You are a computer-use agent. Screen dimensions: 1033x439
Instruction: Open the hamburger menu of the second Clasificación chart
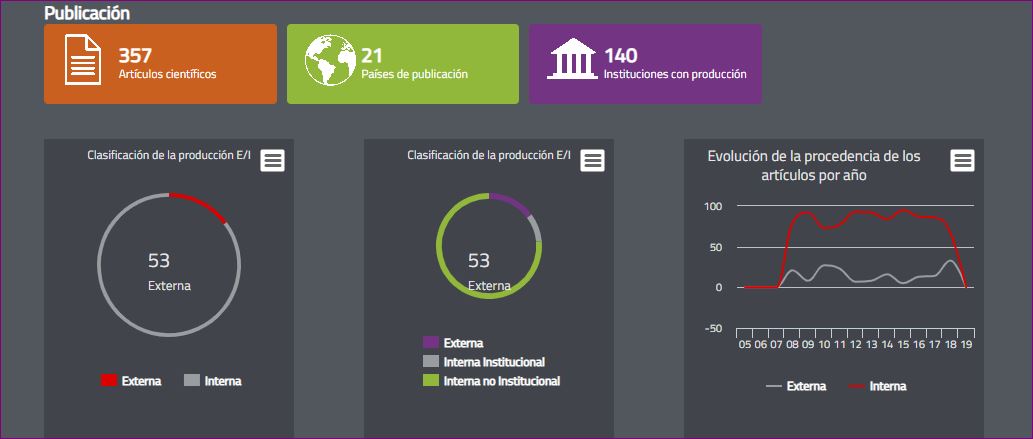pos(592,160)
